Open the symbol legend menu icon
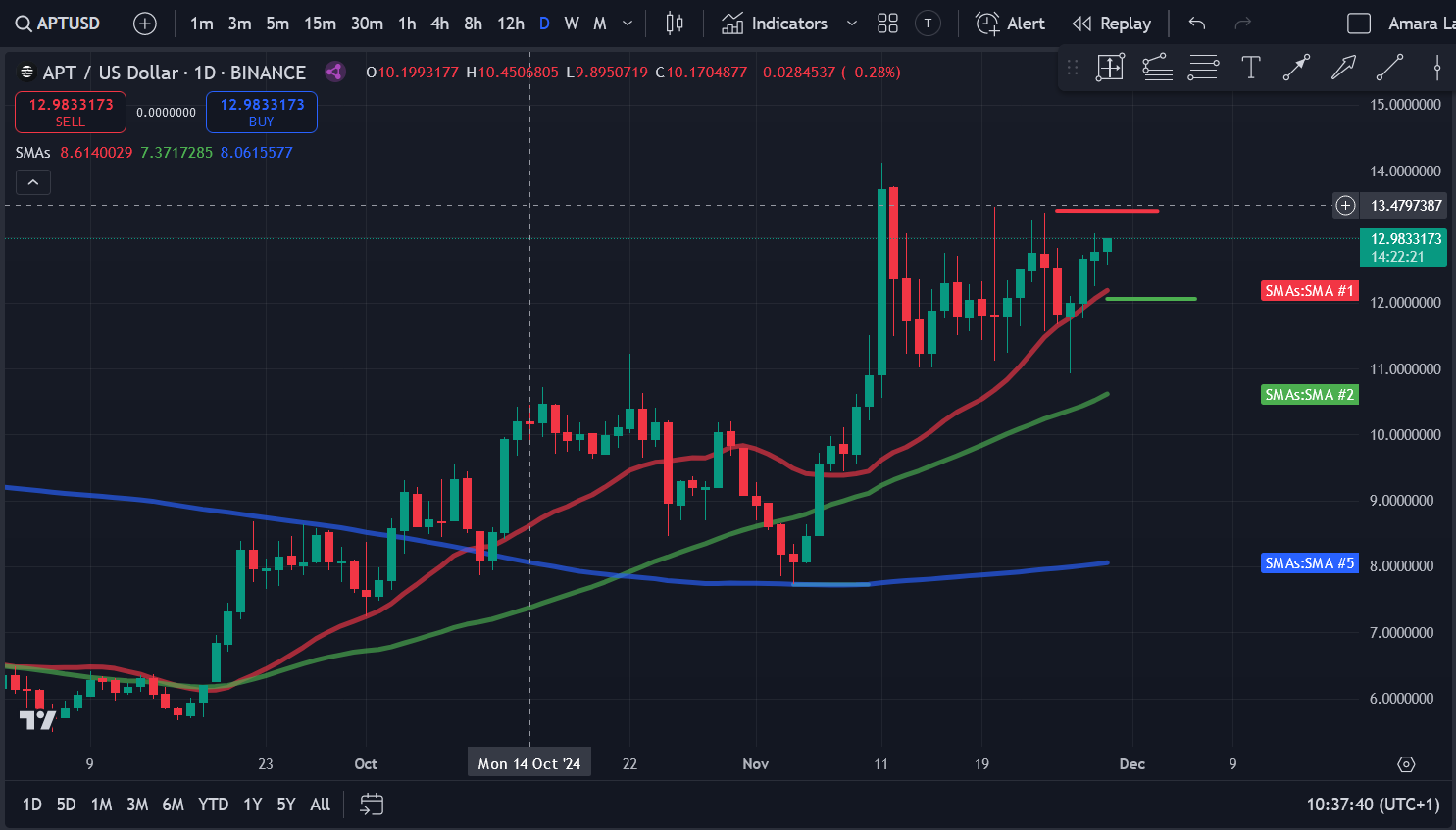Screen dimensions: 1456x830 tap(26, 73)
